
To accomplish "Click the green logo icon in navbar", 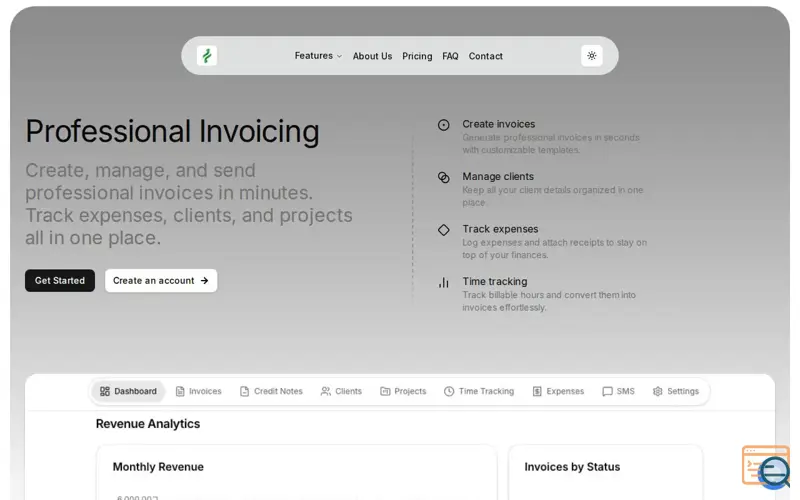I will tap(207, 56).
